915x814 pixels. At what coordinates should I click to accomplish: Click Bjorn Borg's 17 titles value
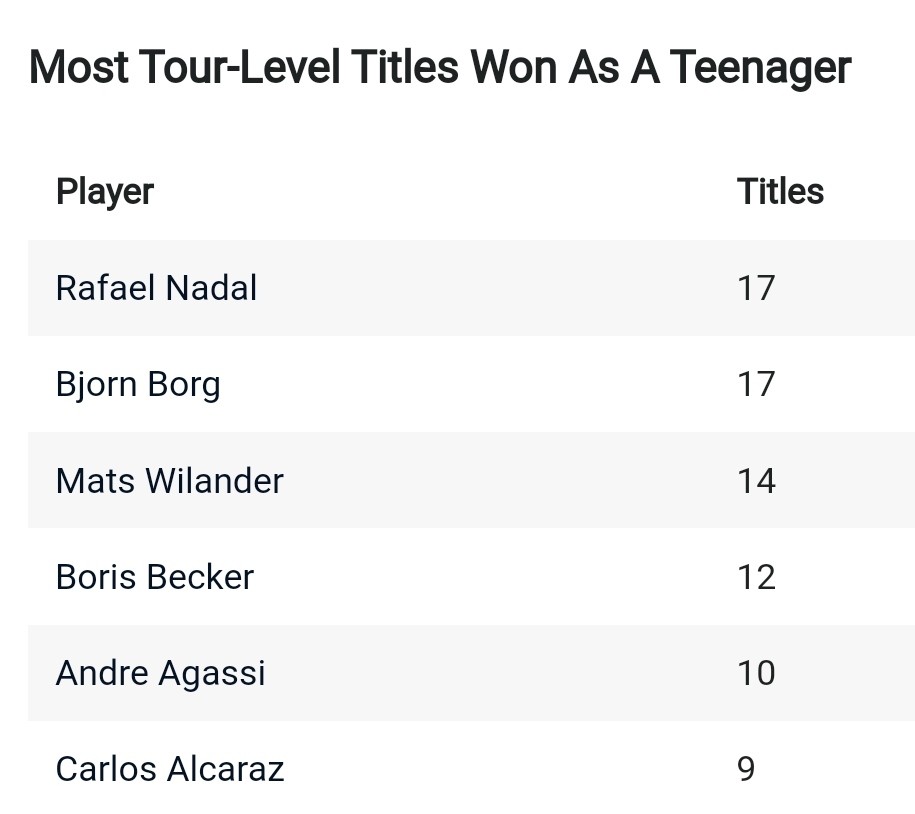pos(756,385)
